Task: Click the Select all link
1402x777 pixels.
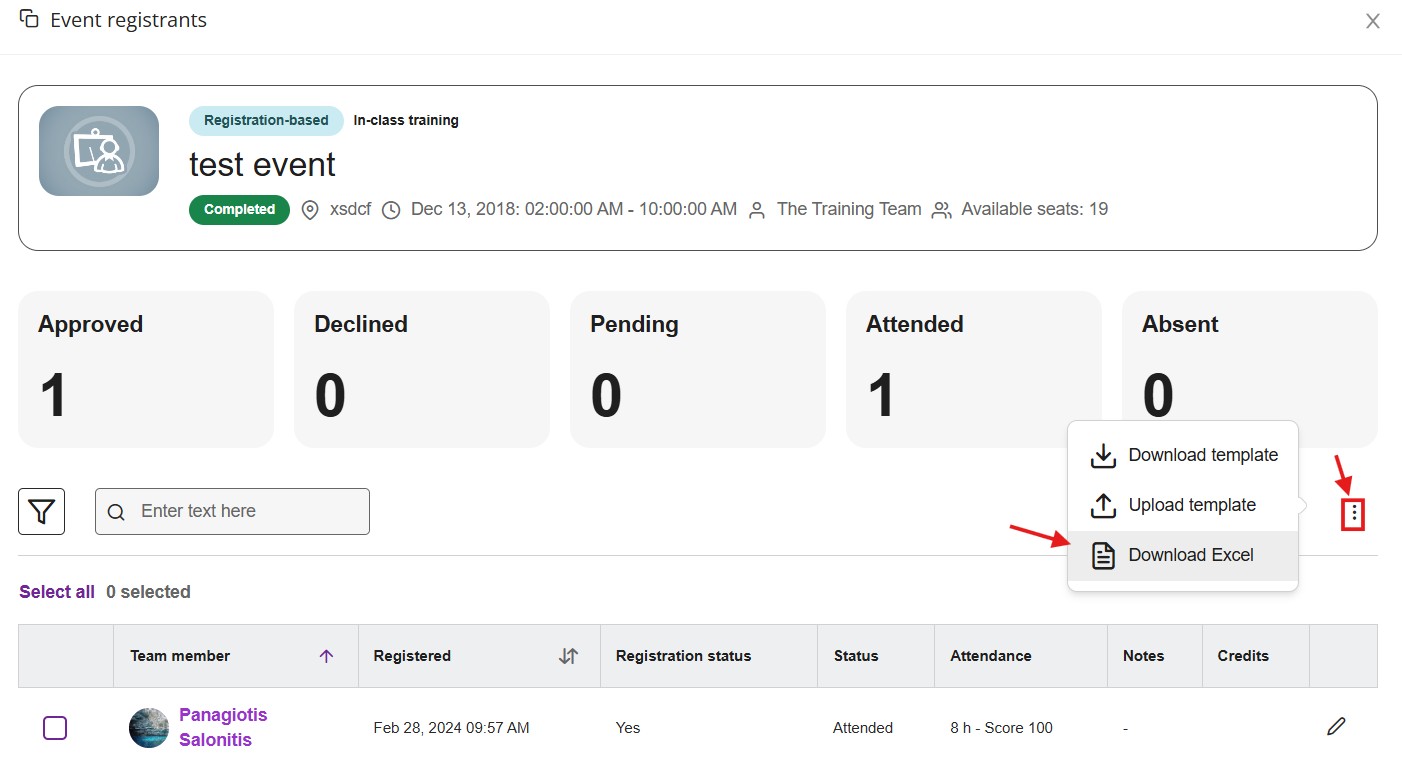Action: 57,592
